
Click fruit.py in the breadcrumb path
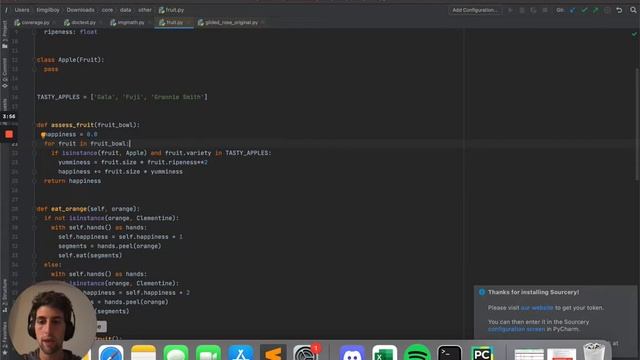pos(171,10)
